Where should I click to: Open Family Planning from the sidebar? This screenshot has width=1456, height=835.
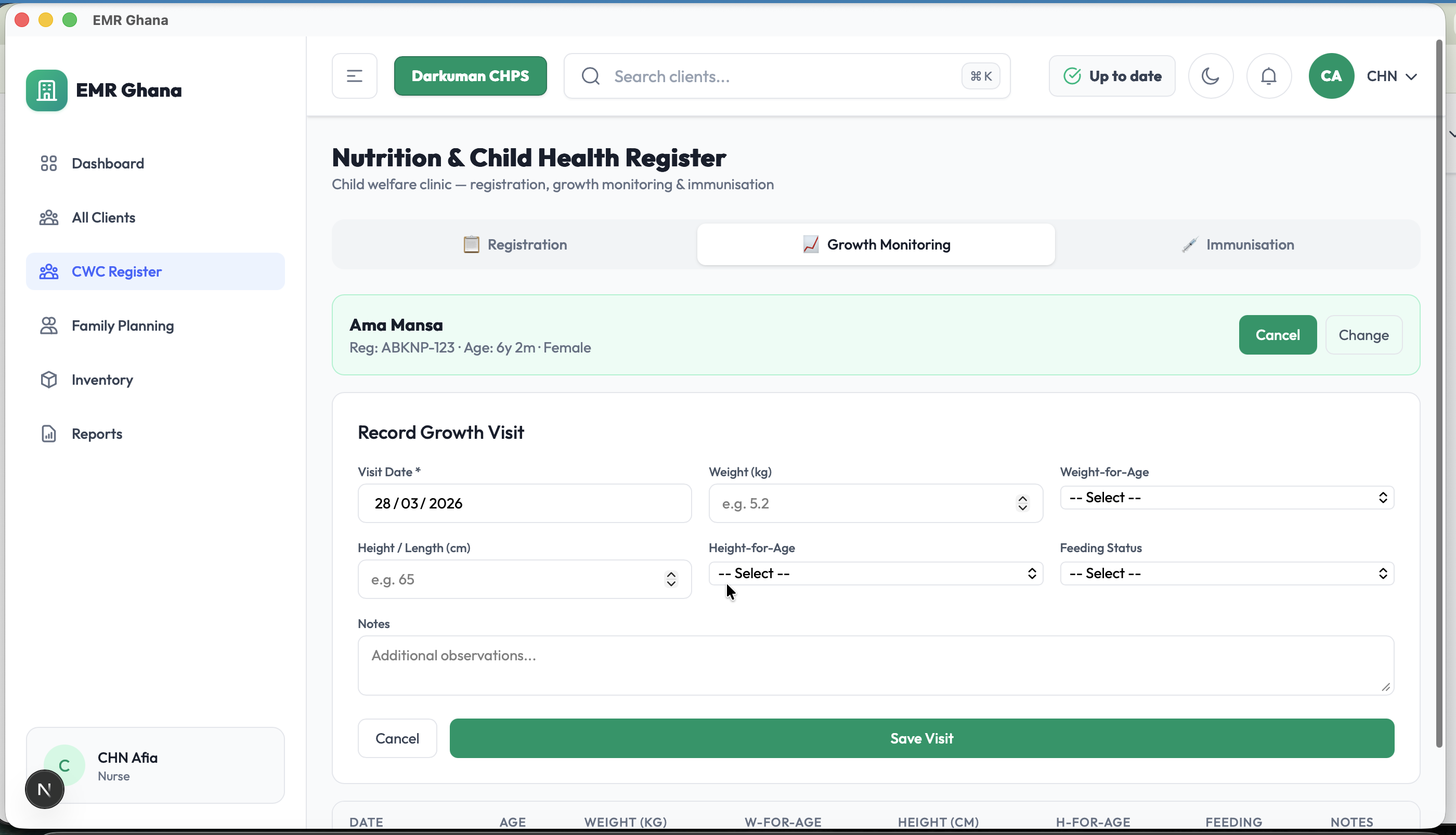(122, 325)
